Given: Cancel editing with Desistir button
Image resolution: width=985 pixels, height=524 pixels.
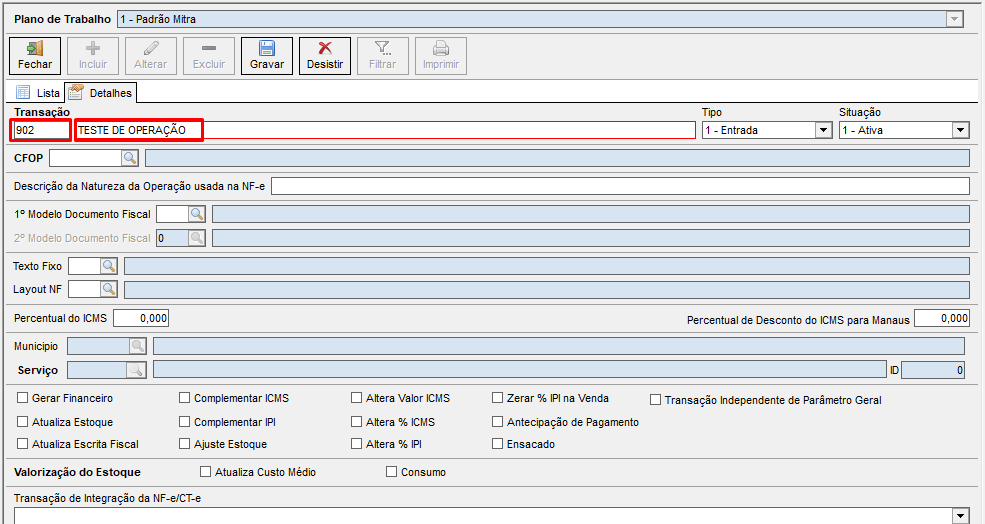Looking at the screenshot, I should click(x=325, y=56).
